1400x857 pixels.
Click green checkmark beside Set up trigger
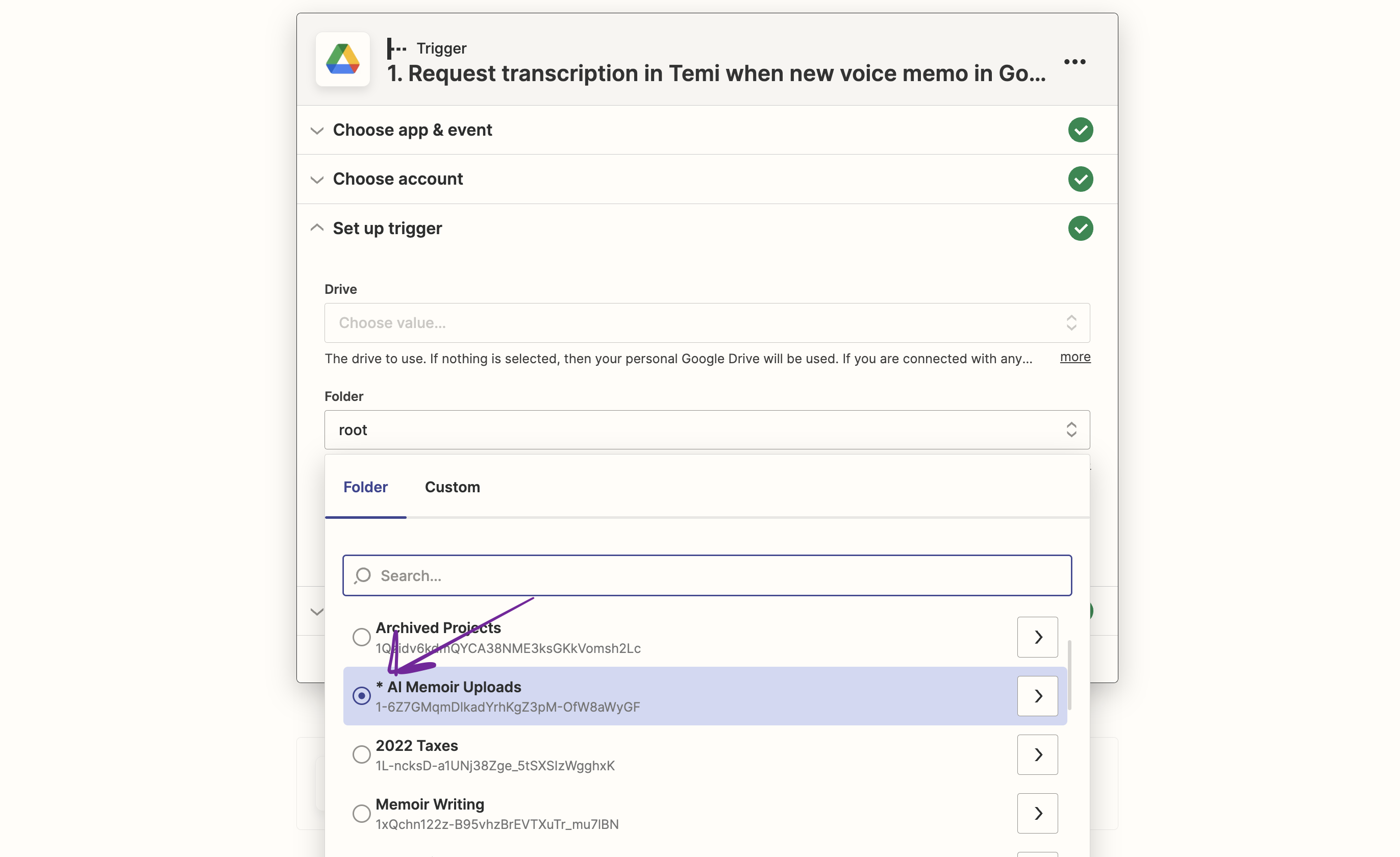click(1080, 229)
